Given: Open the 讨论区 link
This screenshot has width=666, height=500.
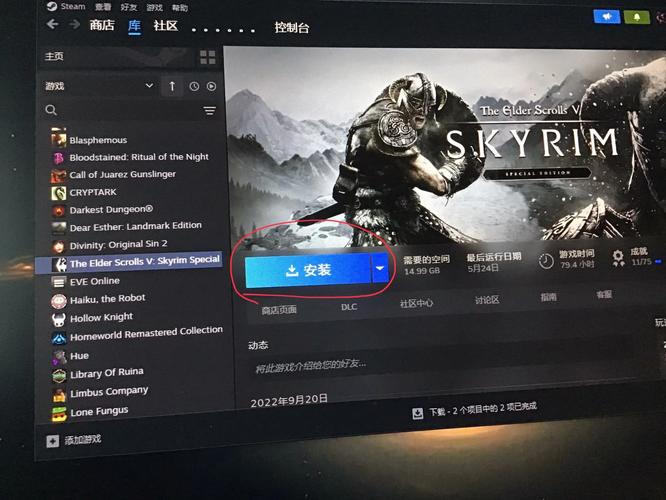Looking at the screenshot, I should click(487, 299).
